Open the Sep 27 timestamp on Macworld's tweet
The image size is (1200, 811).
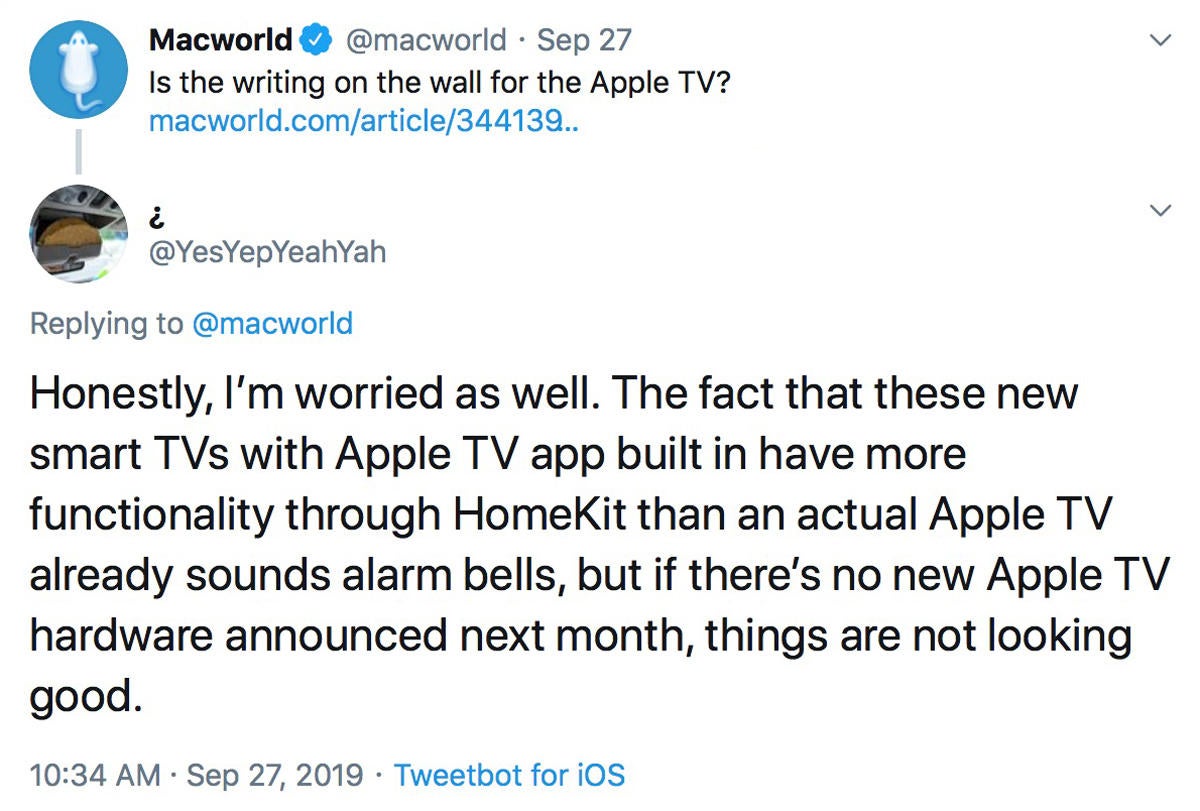pyautogui.click(x=584, y=41)
